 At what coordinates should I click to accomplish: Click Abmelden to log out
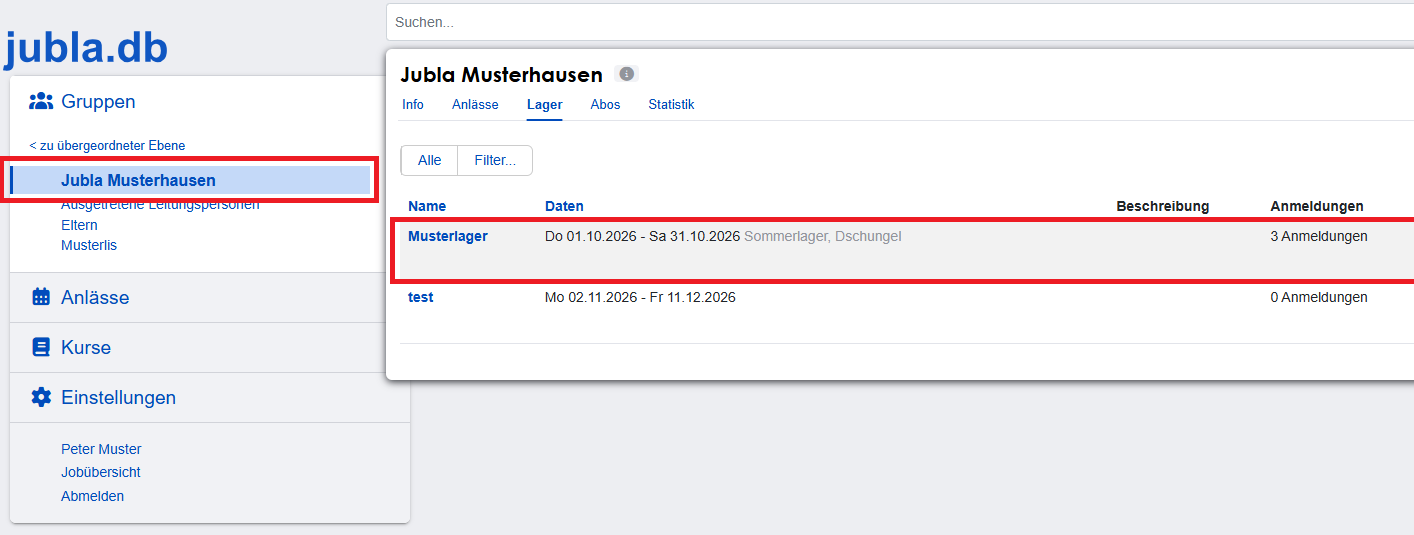coord(92,496)
